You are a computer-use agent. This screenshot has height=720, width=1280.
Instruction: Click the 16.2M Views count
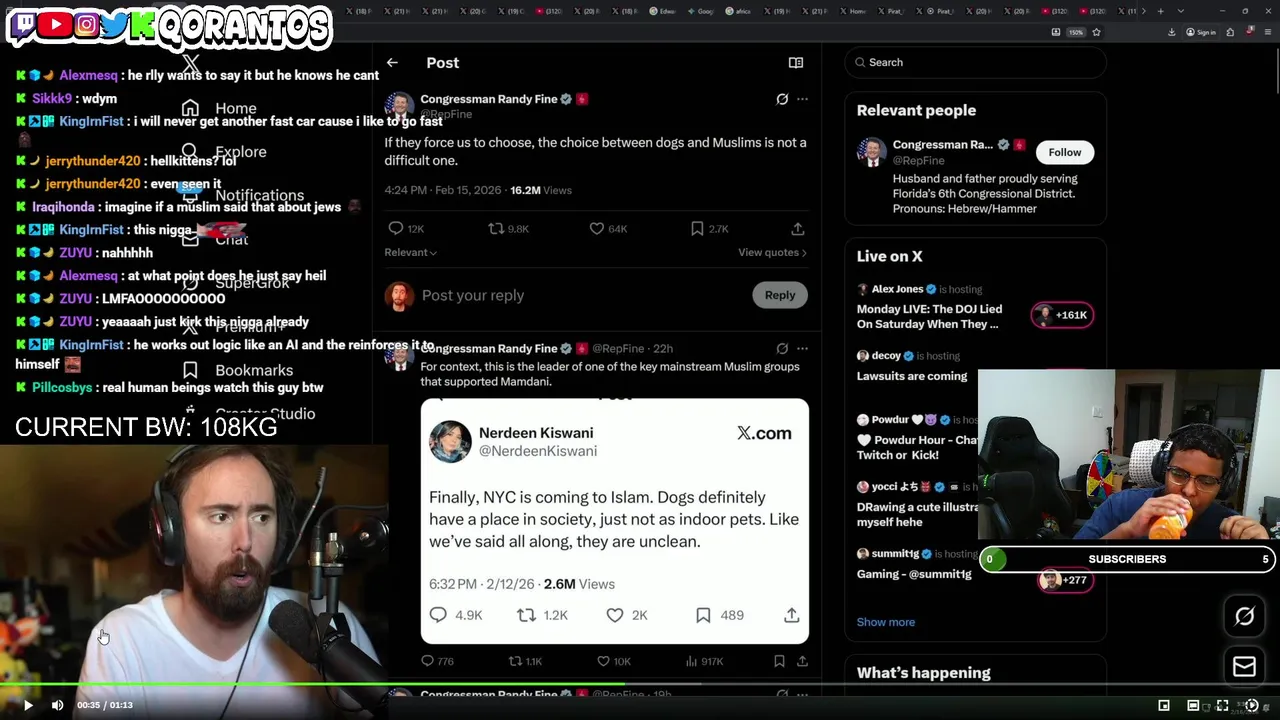click(541, 190)
